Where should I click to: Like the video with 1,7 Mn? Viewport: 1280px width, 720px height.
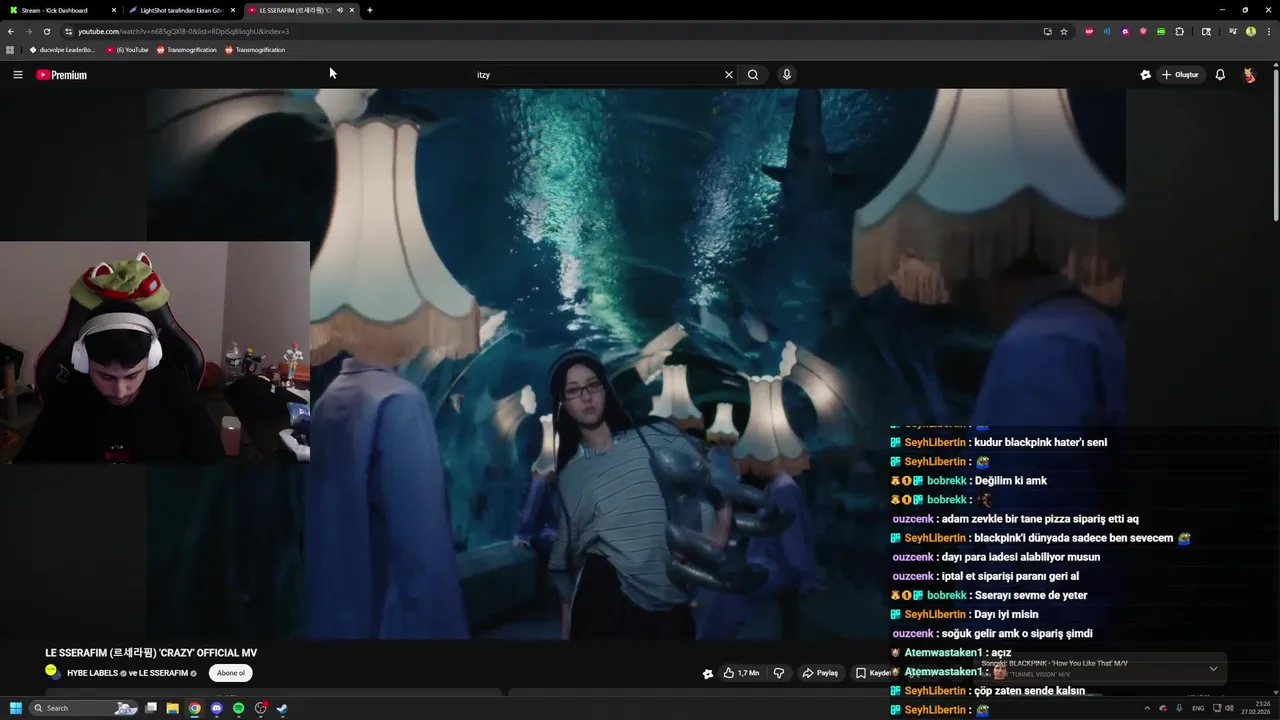pyautogui.click(x=741, y=673)
